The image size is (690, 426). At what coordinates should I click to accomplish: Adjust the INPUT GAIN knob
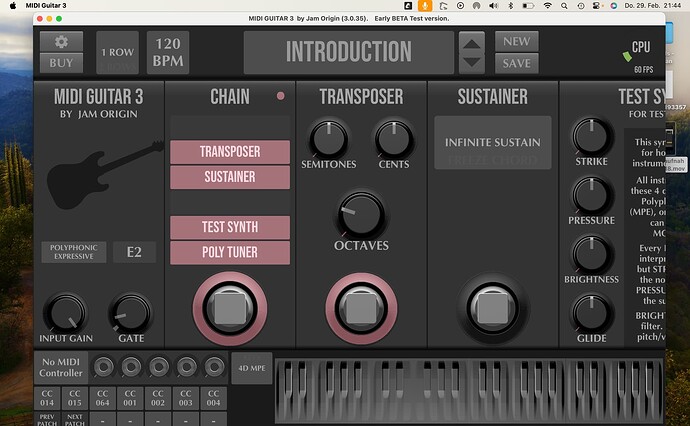tap(66, 314)
